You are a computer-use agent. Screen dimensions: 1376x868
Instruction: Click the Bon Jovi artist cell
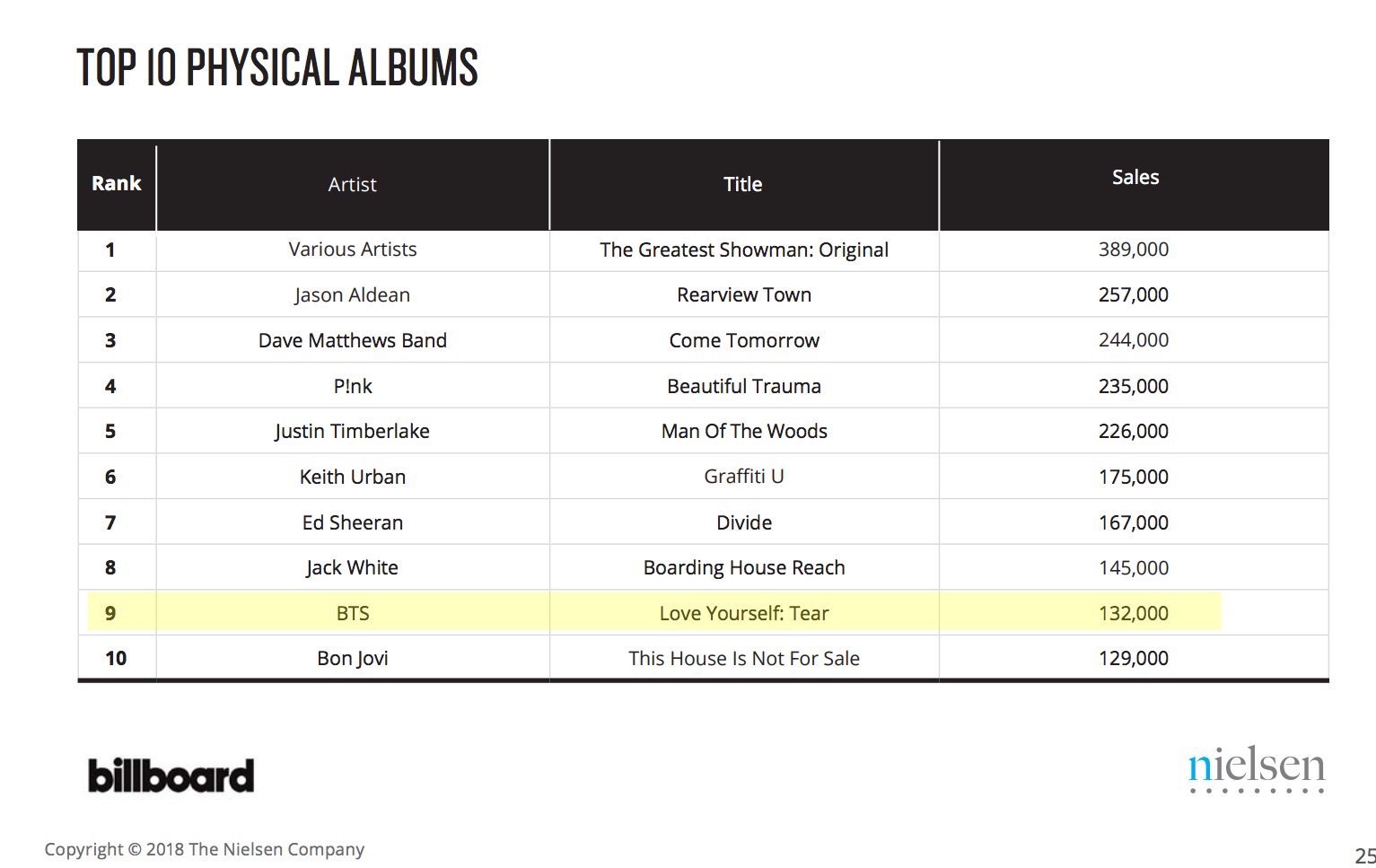[x=352, y=659]
